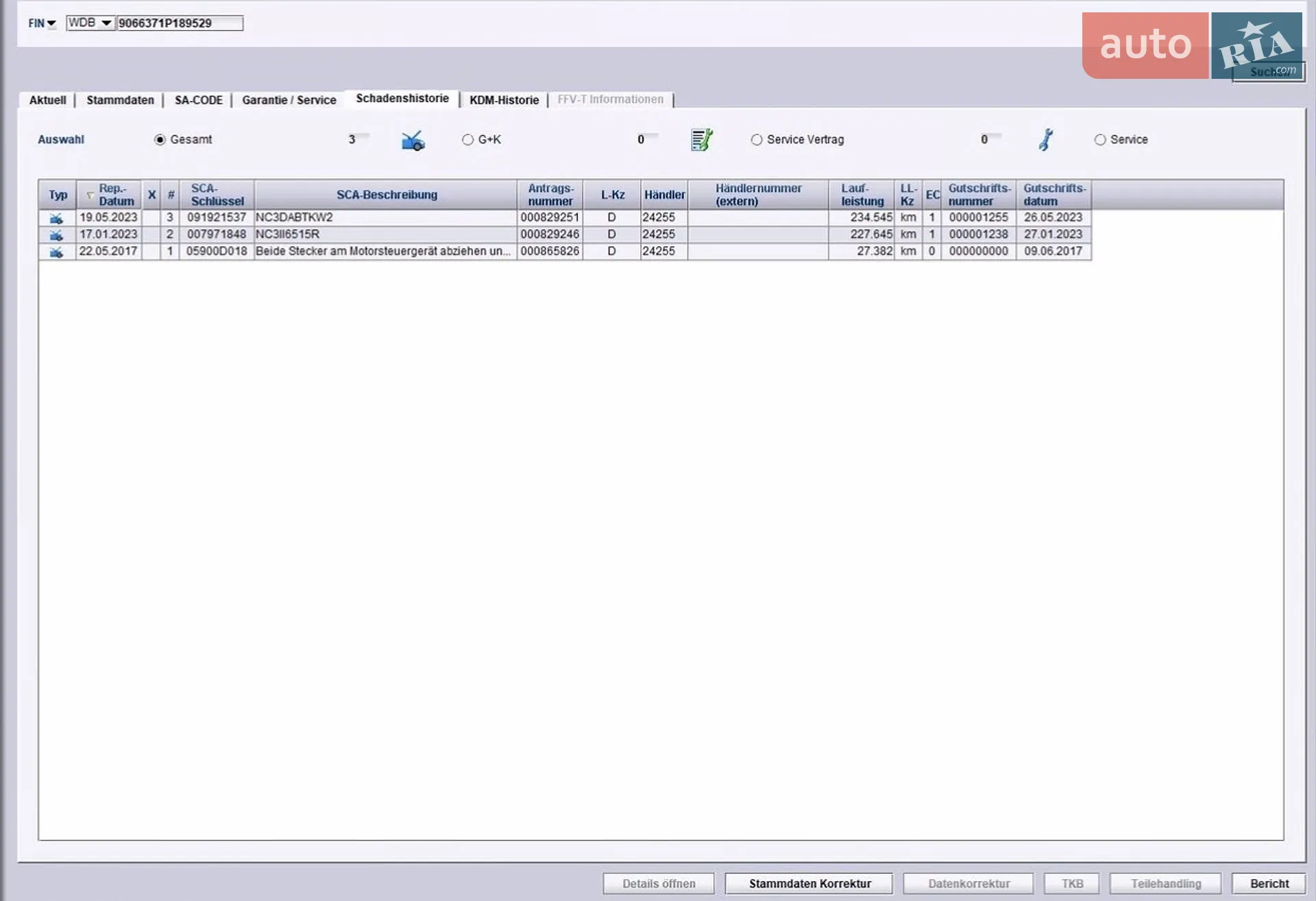Click the blue car G+K icon

click(x=413, y=141)
